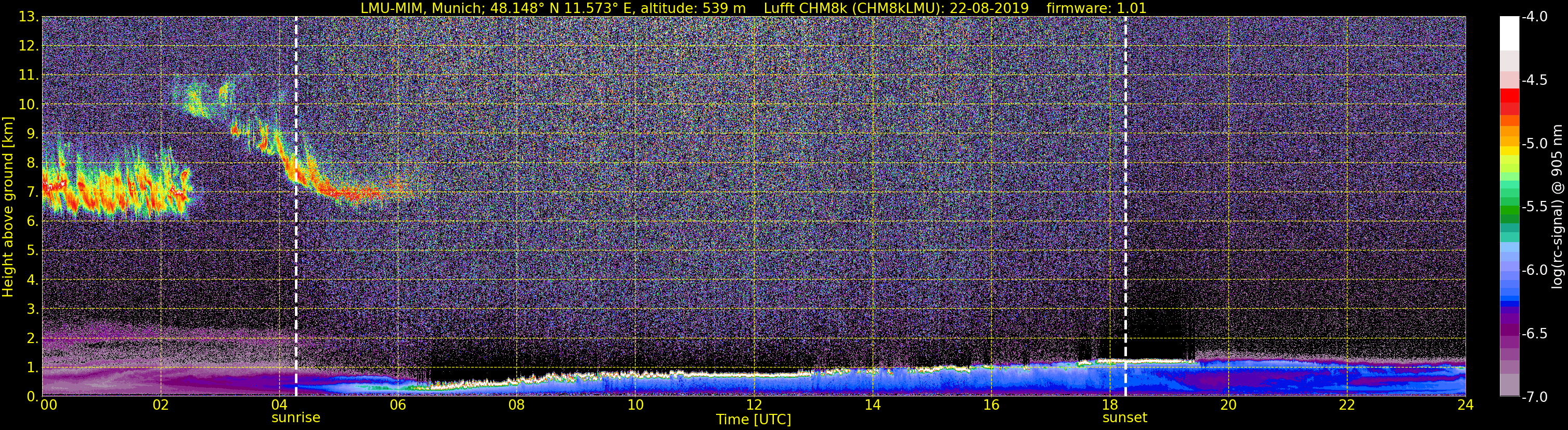This screenshot has width=1568, height=430.
Task: Click the 10 tick on the time axis
Action: [635, 406]
